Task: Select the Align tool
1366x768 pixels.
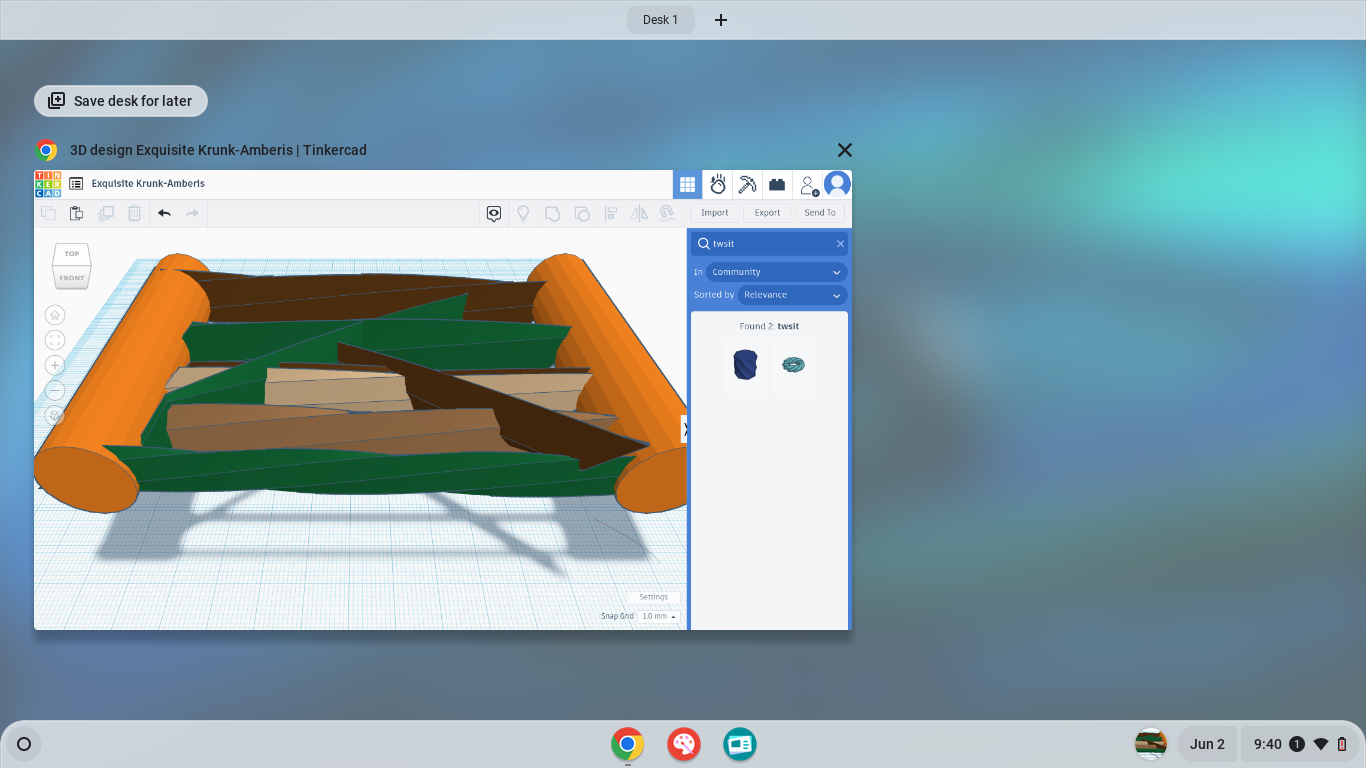Action: (611, 213)
